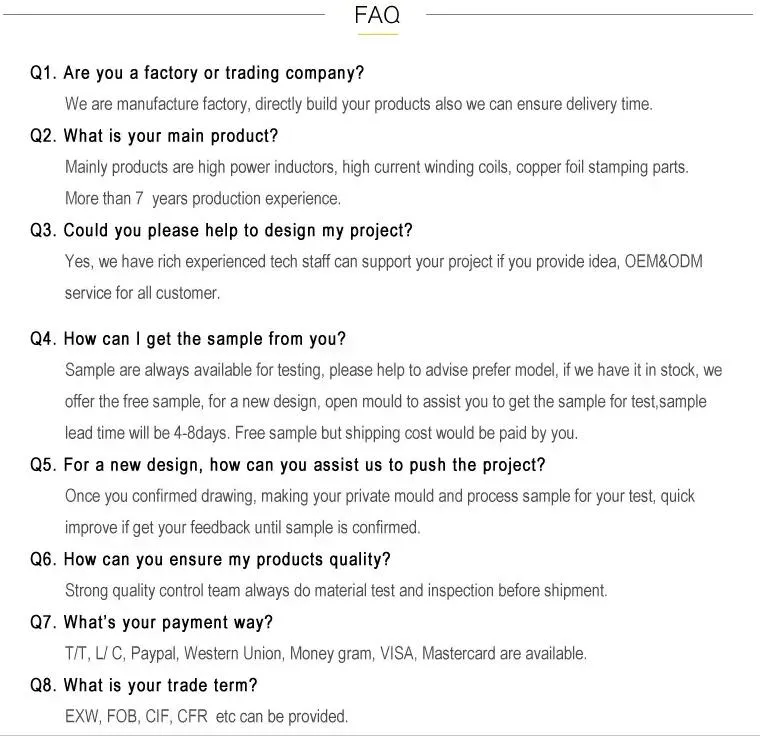760x736 pixels.
Task: Select the line mentioning "lead time will be 4-8days"
Action: [321, 433]
